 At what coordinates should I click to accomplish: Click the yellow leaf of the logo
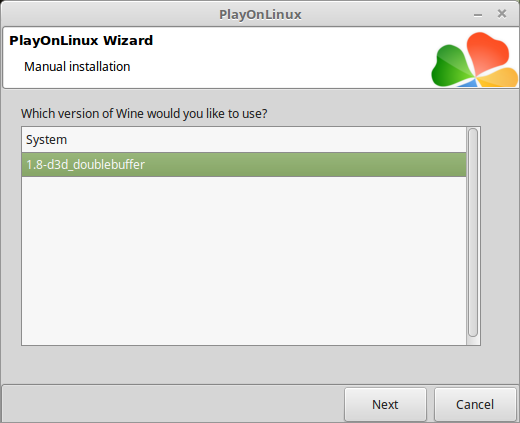coord(499,78)
